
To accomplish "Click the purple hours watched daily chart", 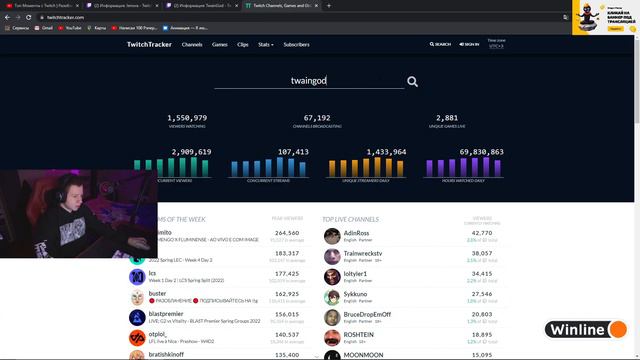I will pyautogui.click(x=463, y=167).
